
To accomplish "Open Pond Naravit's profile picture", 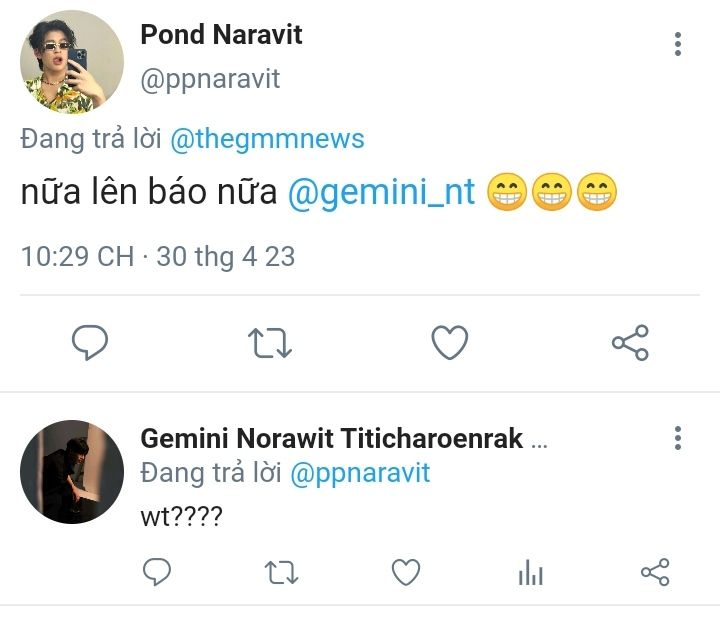I will click(72, 62).
